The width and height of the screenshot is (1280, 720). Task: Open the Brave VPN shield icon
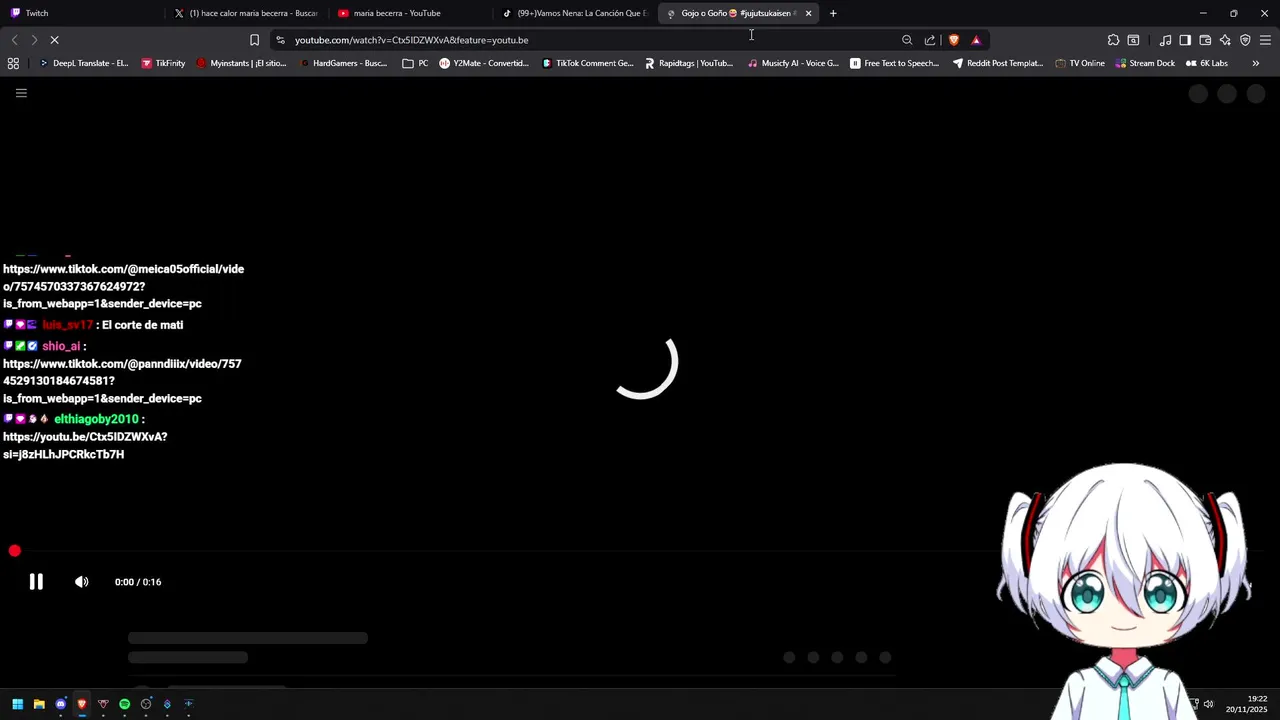1245,40
